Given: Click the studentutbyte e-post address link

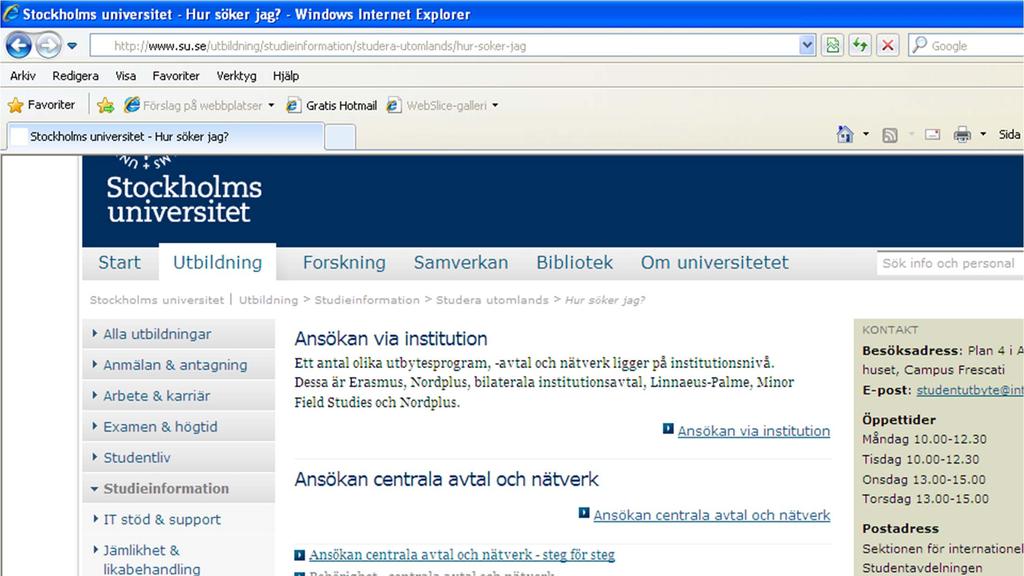Looking at the screenshot, I should [x=970, y=390].
